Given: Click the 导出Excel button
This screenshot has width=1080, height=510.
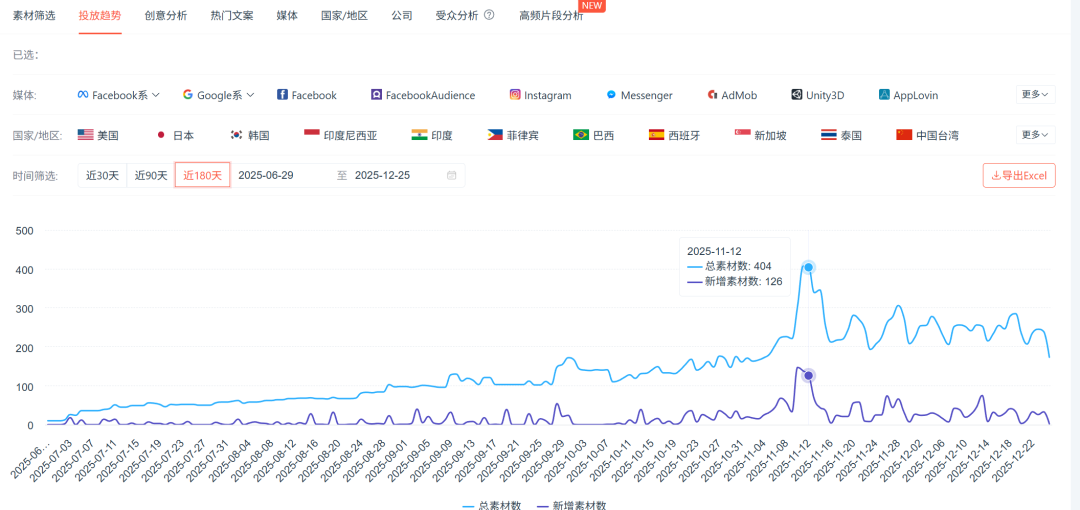Looking at the screenshot, I should [x=1019, y=176].
